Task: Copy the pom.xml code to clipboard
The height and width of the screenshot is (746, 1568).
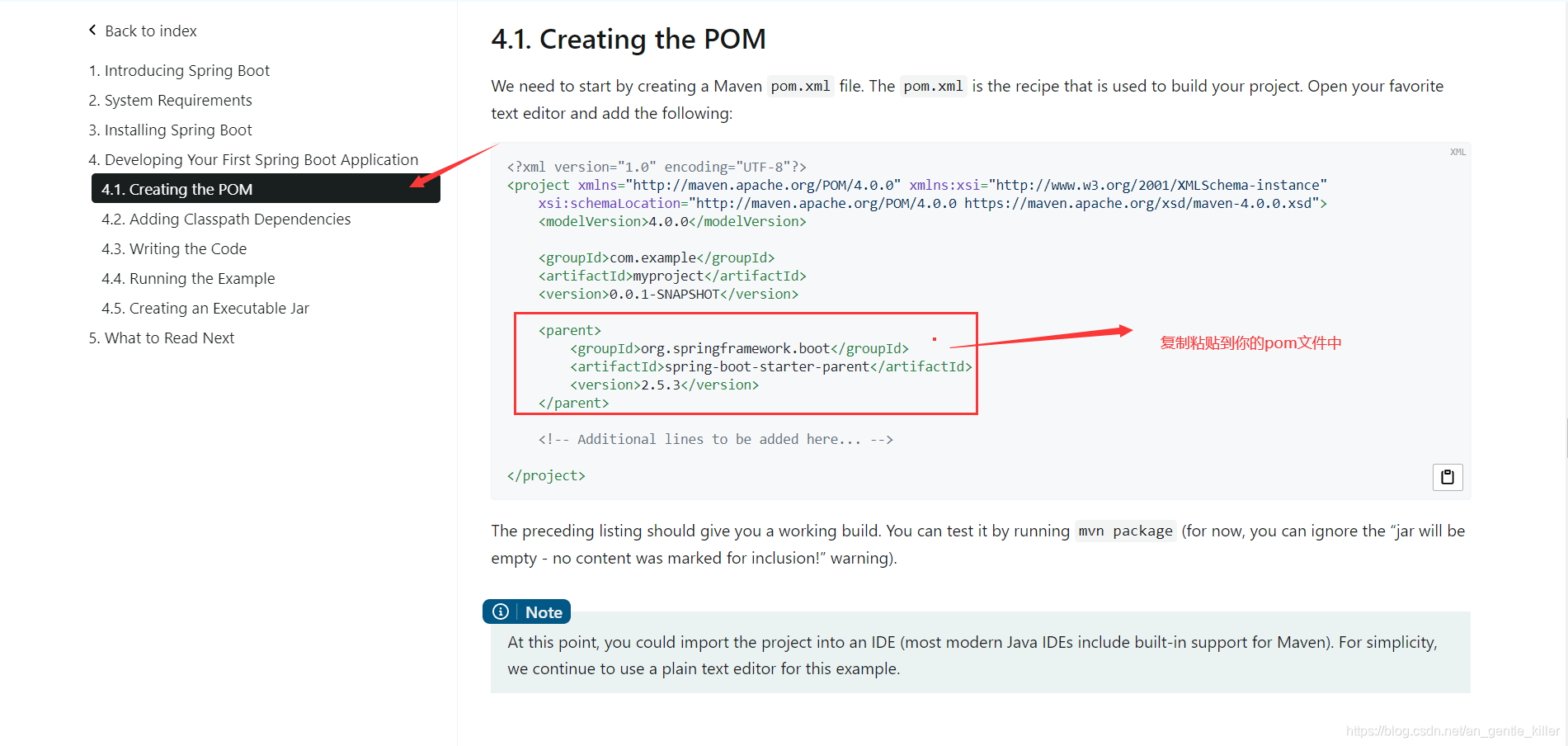Action: pyautogui.click(x=1448, y=477)
